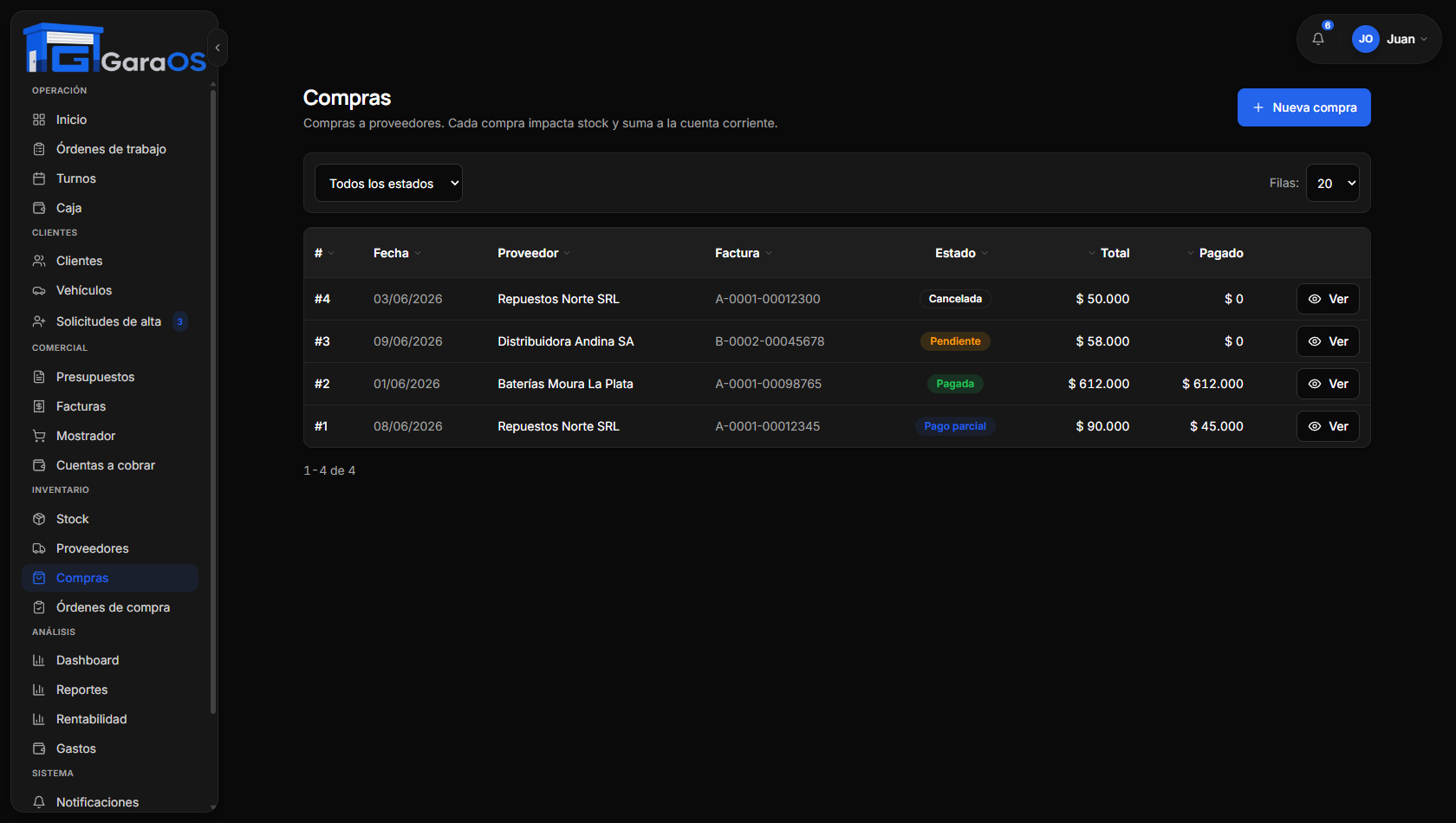
Task: Sort table by Proveedor column
Action: coord(534,253)
